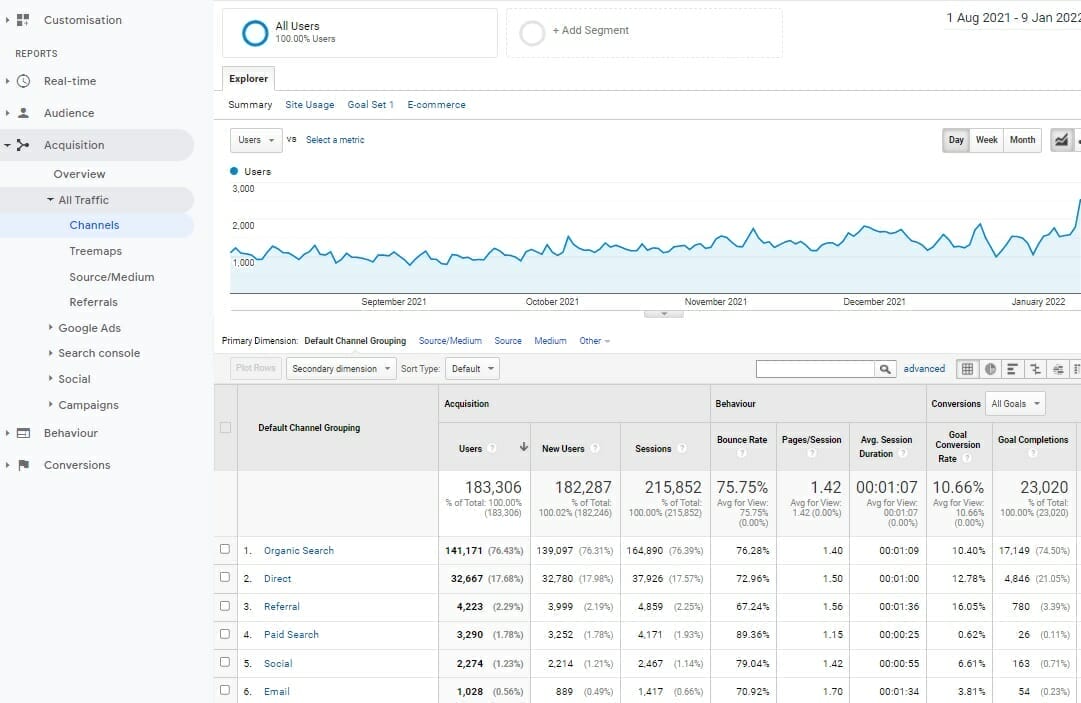Switch to performance bar view icon
Viewport: 1081px width, 703px height.
click(x=1013, y=369)
